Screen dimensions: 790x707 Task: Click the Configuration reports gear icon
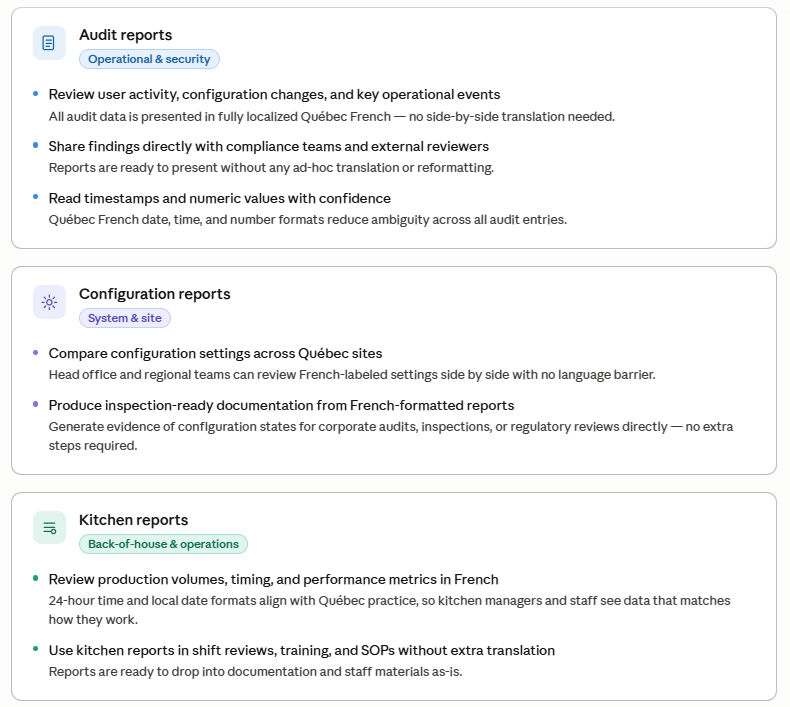coord(49,302)
